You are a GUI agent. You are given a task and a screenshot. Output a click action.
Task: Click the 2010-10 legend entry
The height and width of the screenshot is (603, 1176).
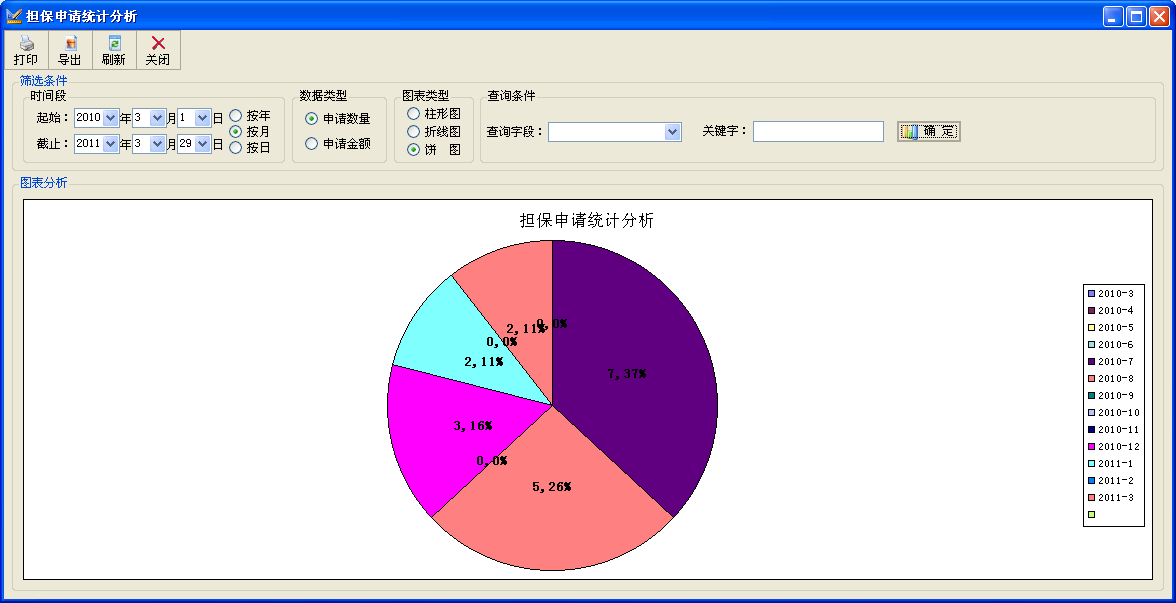[x=1114, y=412]
